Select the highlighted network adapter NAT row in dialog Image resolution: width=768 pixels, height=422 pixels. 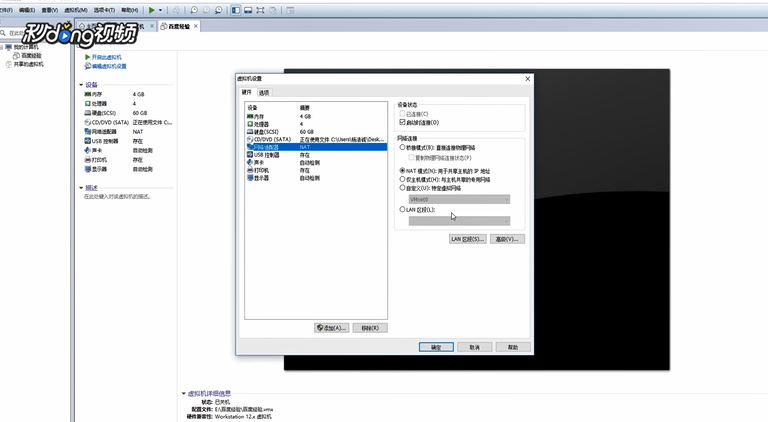click(x=316, y=147)
